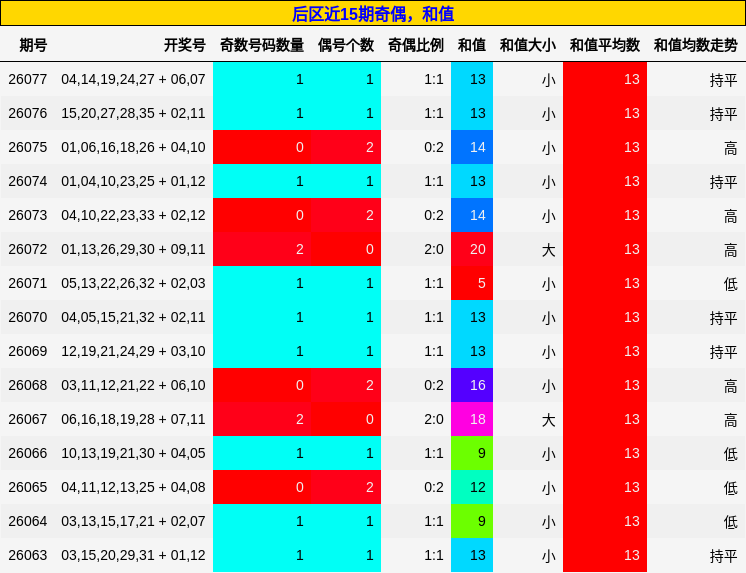
Task: Select issue number 26072
Action: [x=28, y=249]
